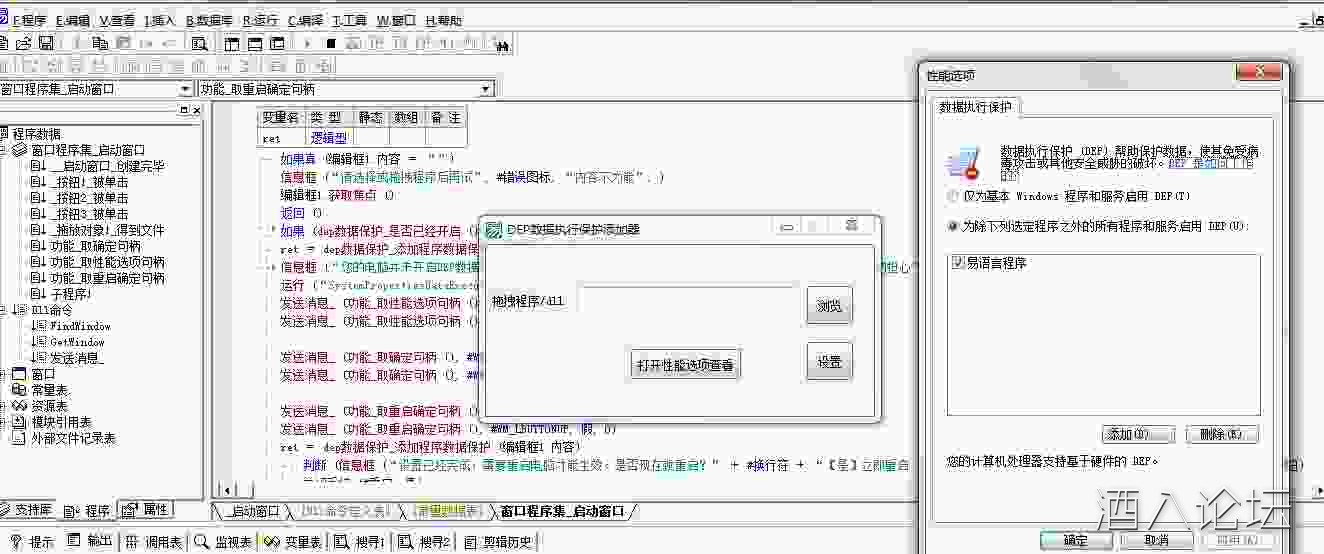This screenshot has width=1324, height=554.
Task: Open the 监视表 watch panel at the bottom
Action: [x=222, y=542]
